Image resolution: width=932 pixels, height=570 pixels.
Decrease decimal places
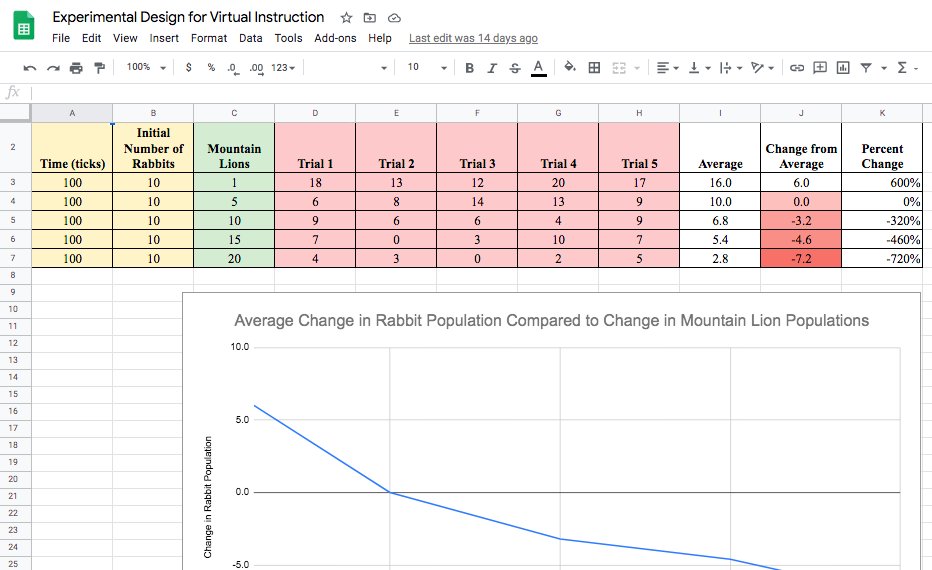233,68
